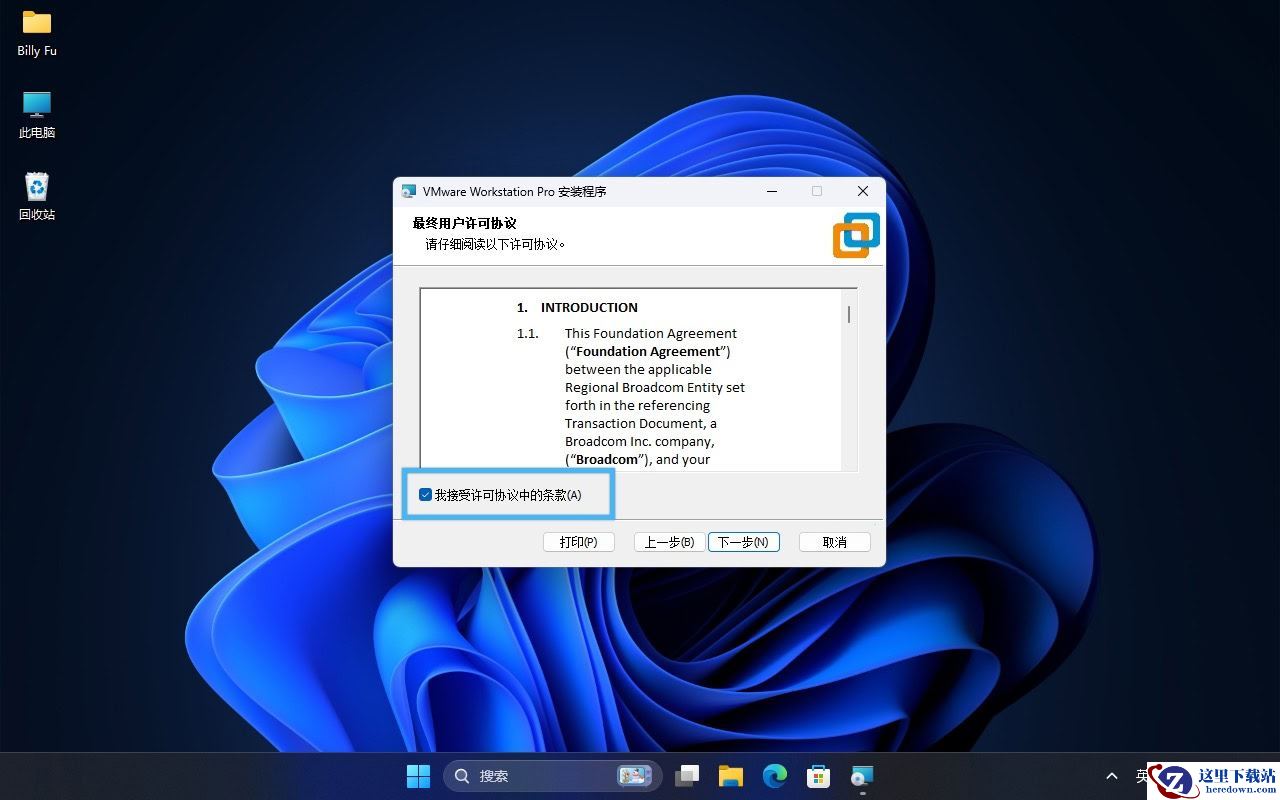Launch File Explorer from the taskbar
The width and height of the screenshot is (1280, 800).
pos(731,776)
